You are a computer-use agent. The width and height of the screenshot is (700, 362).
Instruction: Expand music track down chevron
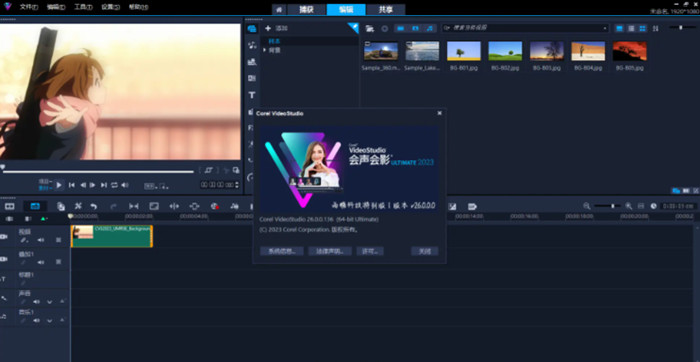50,320
